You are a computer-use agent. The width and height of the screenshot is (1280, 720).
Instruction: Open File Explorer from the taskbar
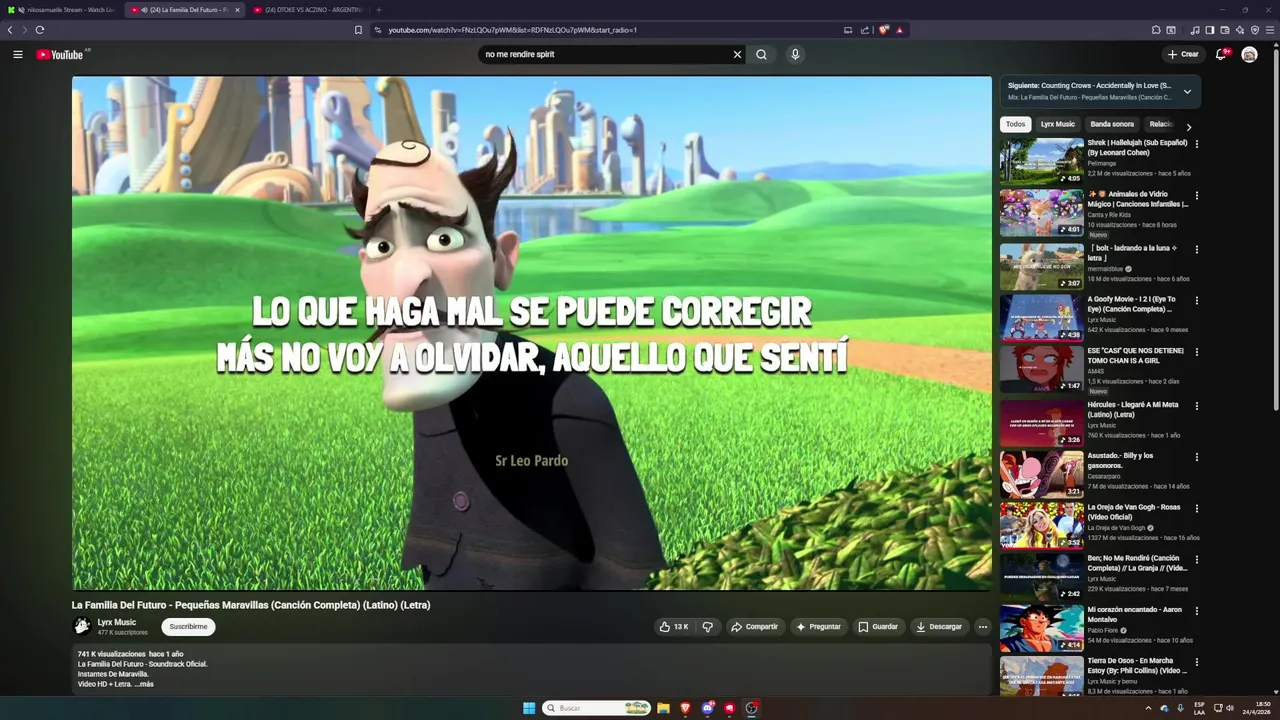pos(663,708)
